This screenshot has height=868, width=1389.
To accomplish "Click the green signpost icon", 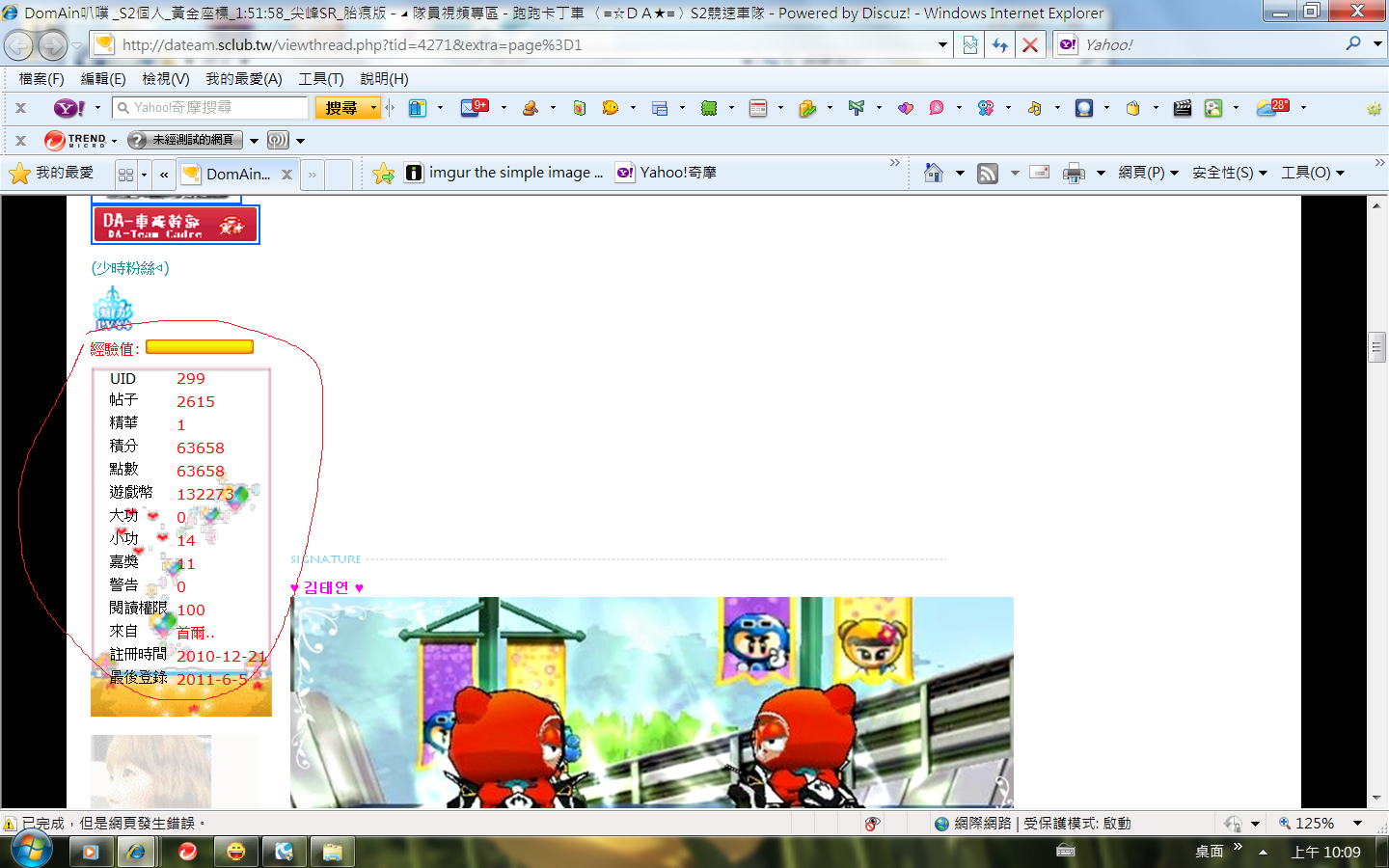I will pos(856,108).
